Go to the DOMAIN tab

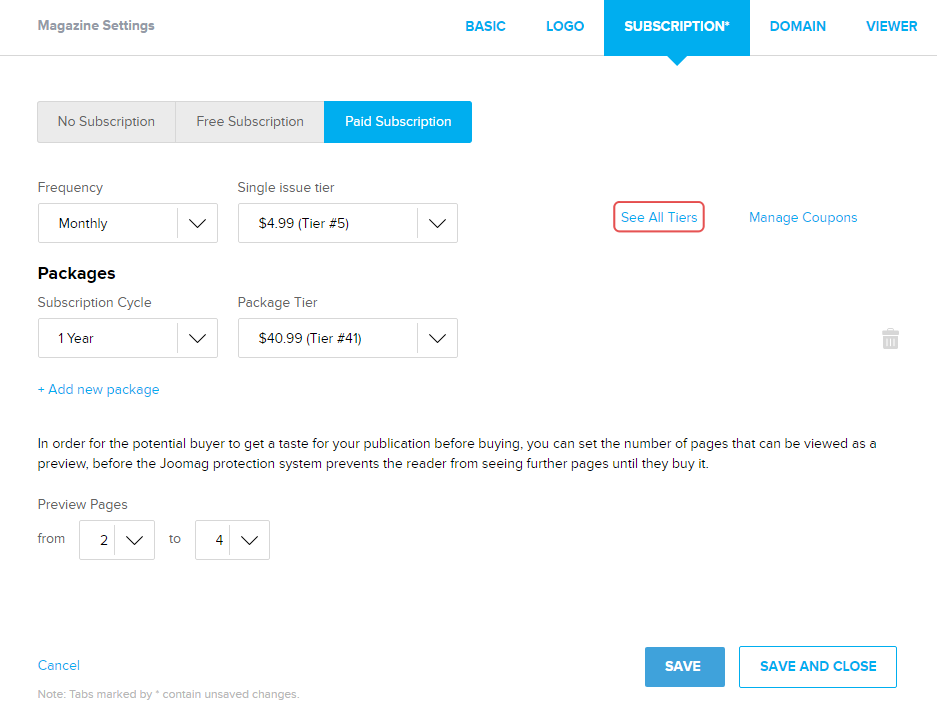pyautogui.click(x=797, y=27)
